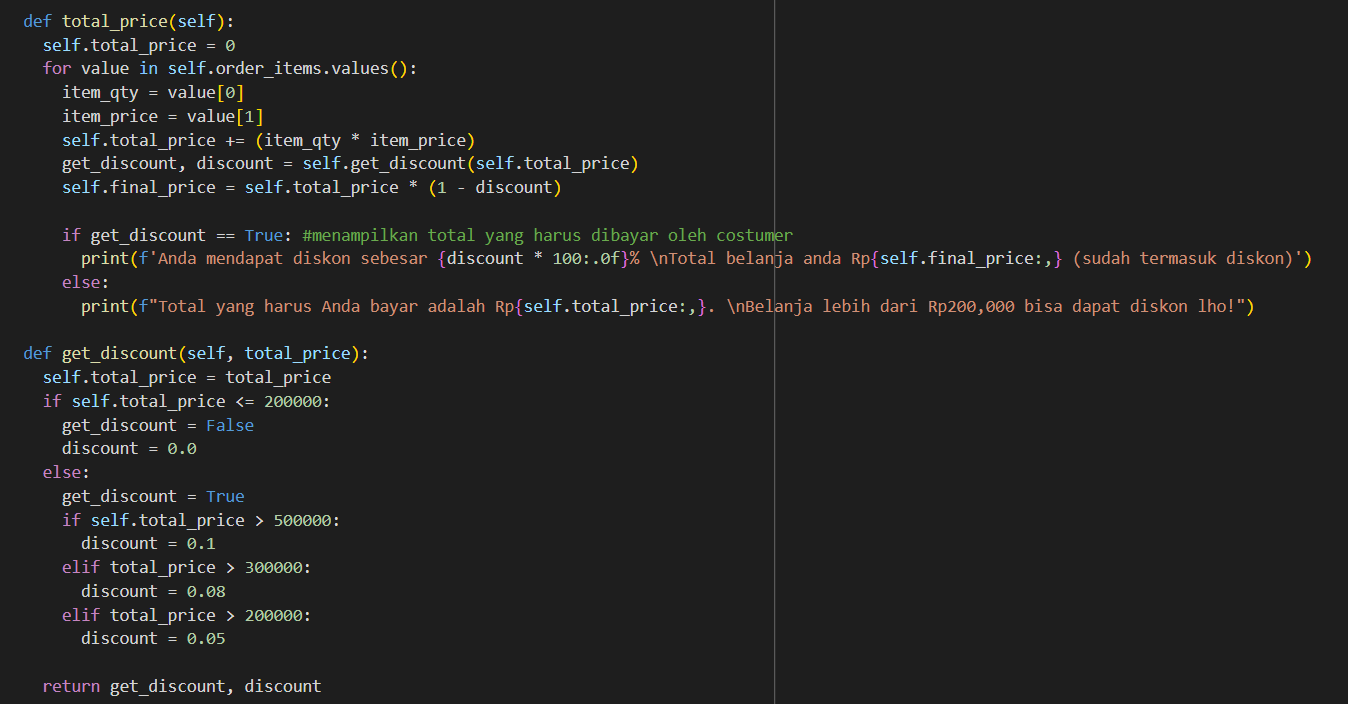This screenshot has height=704, width=1348.
Task: Click the 'else:' above the 'Total yang harus' print
Action: [x=86, y=282]
